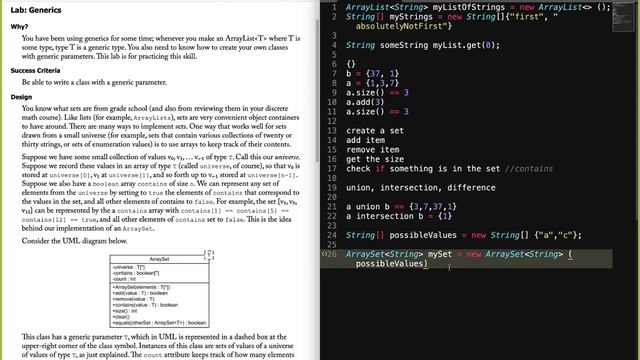Click "a union b" on line 21
This screenshot has width=640, height=360.
[368, 207]
